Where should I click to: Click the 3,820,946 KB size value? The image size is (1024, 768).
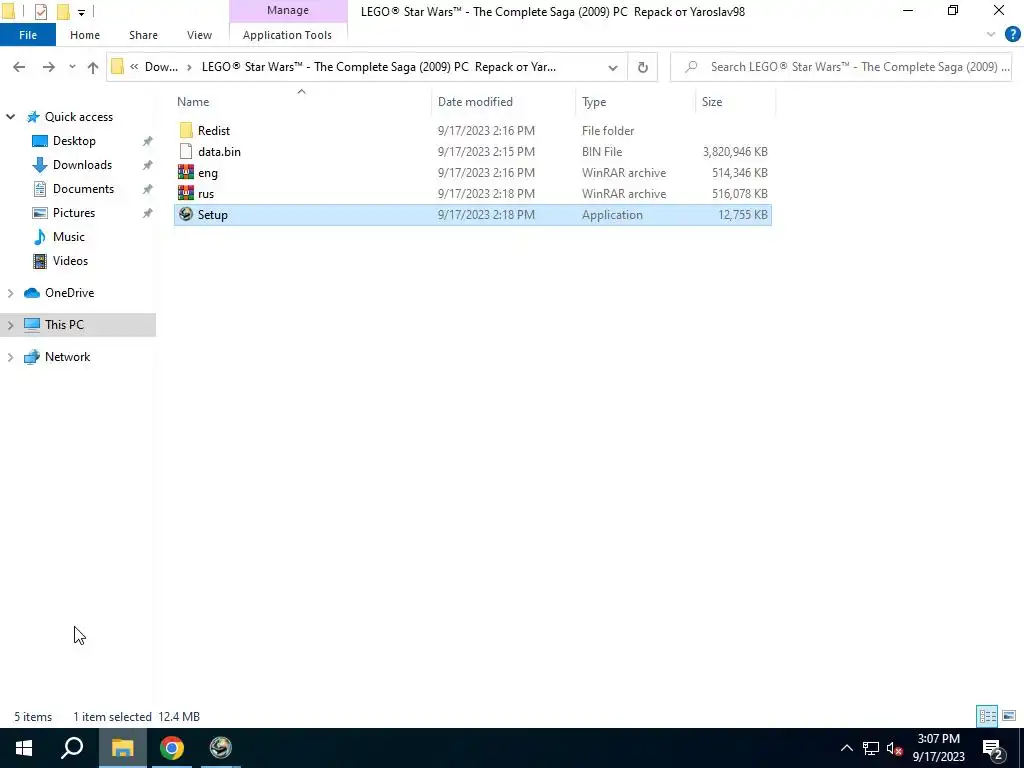(x=735, y=152)
